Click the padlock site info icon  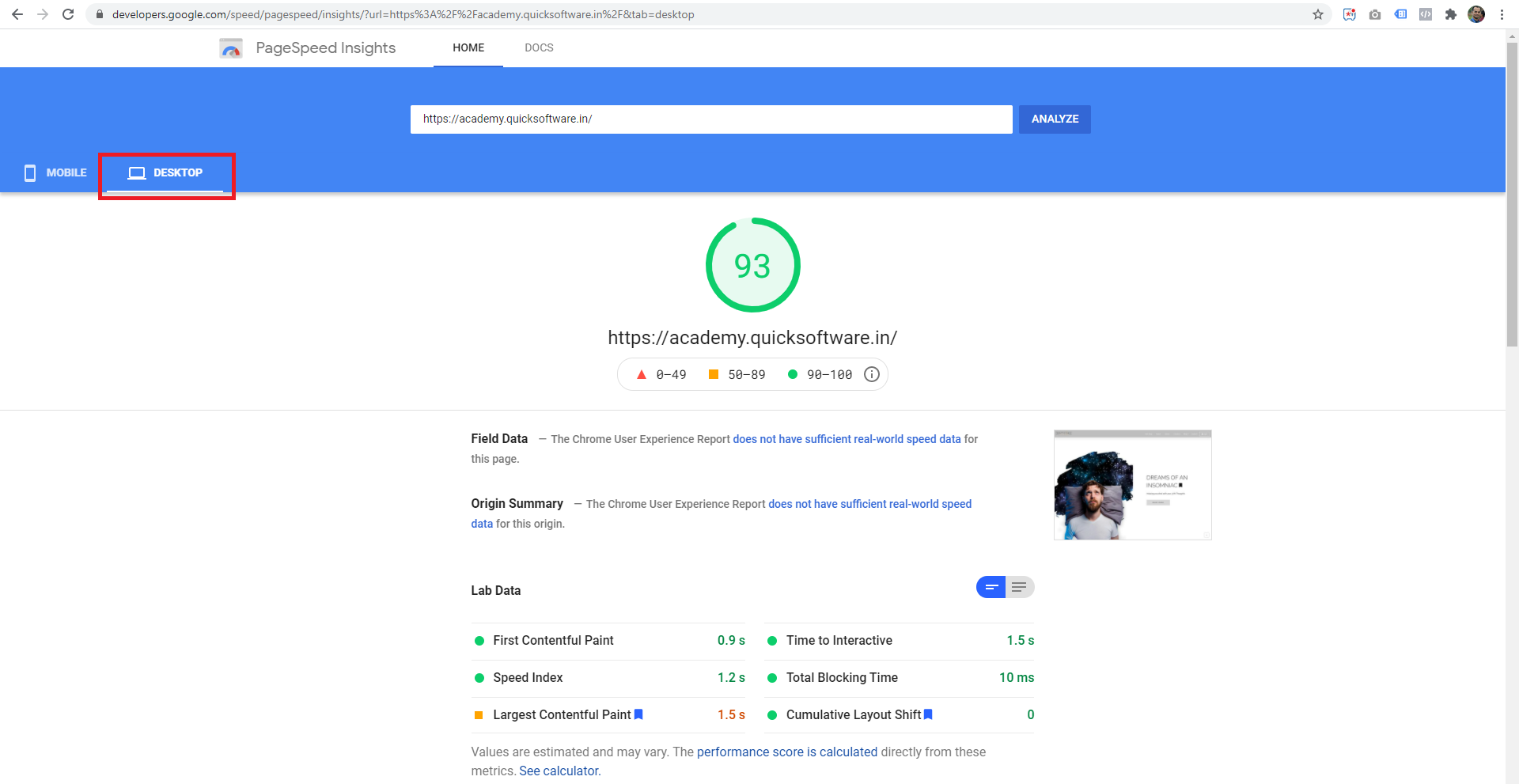pyautogui.click(x=100, y=14)
